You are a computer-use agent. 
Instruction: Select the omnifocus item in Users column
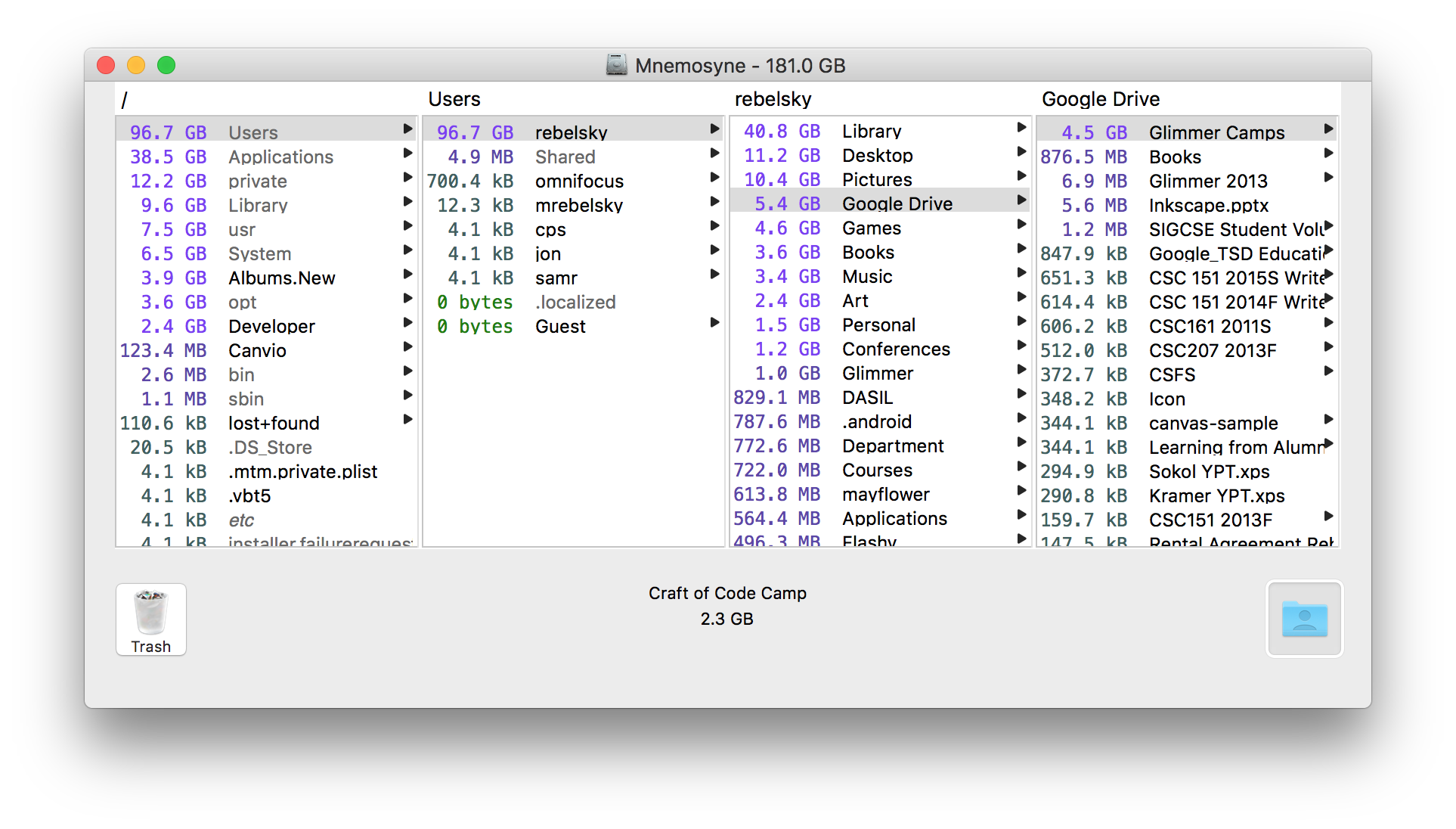[x=579, y=181]
